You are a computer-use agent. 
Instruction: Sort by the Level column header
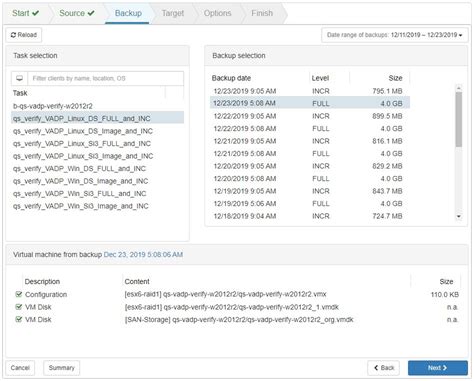[x=320, y=78]
